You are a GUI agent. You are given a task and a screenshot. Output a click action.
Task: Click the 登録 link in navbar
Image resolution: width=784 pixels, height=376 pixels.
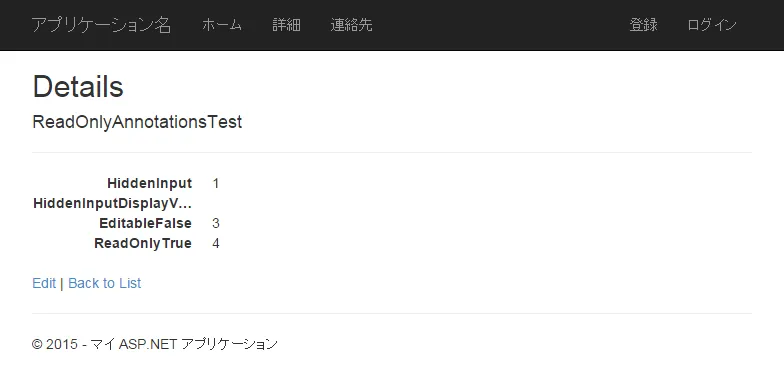tap(644, 25)
